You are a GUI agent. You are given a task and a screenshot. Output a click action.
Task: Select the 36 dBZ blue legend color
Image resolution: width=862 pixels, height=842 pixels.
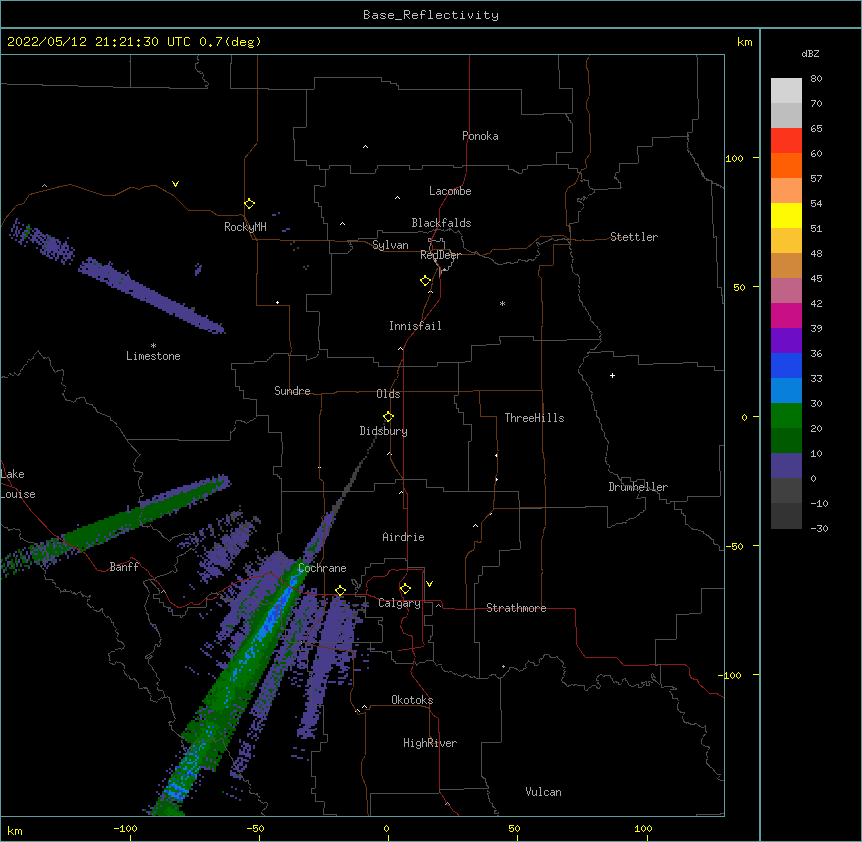786,365
